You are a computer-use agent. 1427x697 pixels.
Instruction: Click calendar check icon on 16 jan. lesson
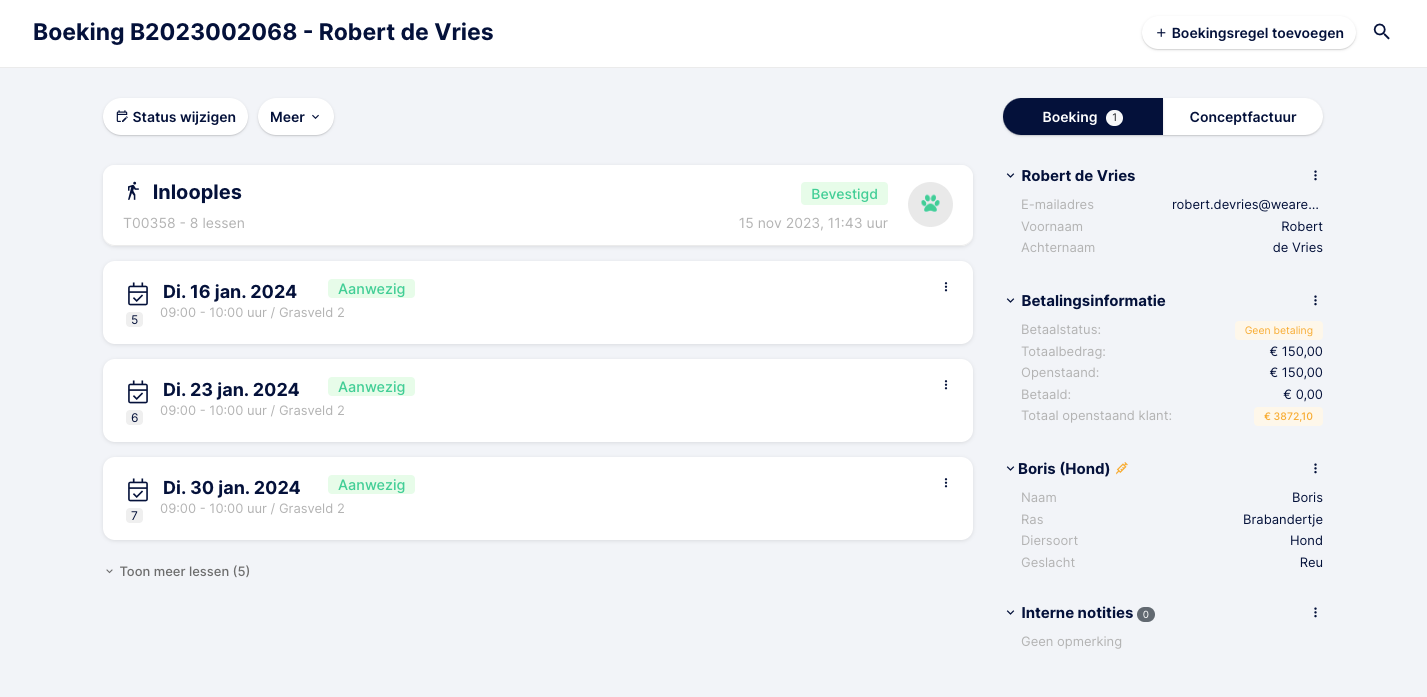138,294
